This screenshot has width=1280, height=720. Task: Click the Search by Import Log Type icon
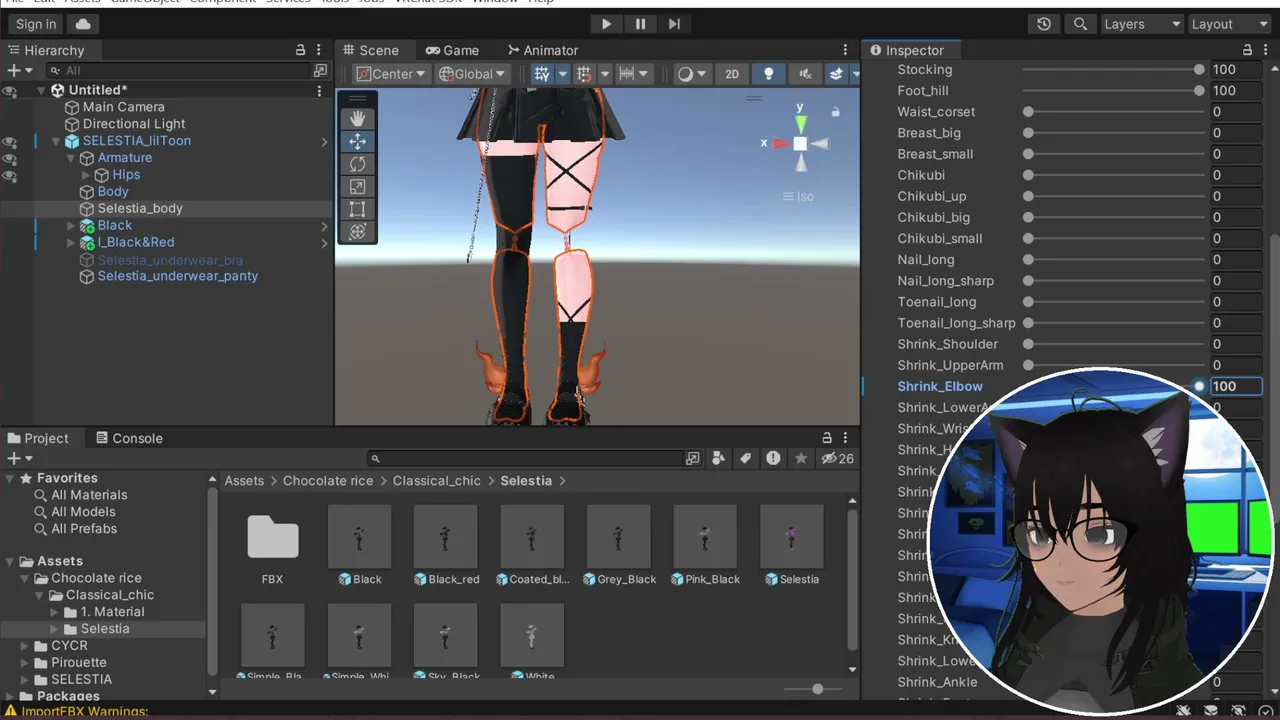773,458
